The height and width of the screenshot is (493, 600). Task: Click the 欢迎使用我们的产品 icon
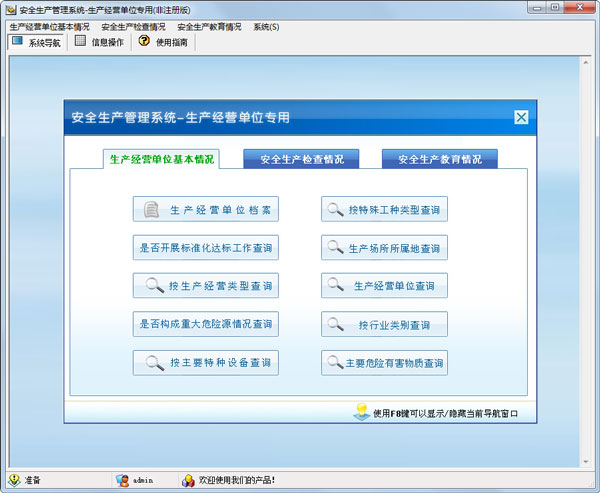(x=188, y=480)
